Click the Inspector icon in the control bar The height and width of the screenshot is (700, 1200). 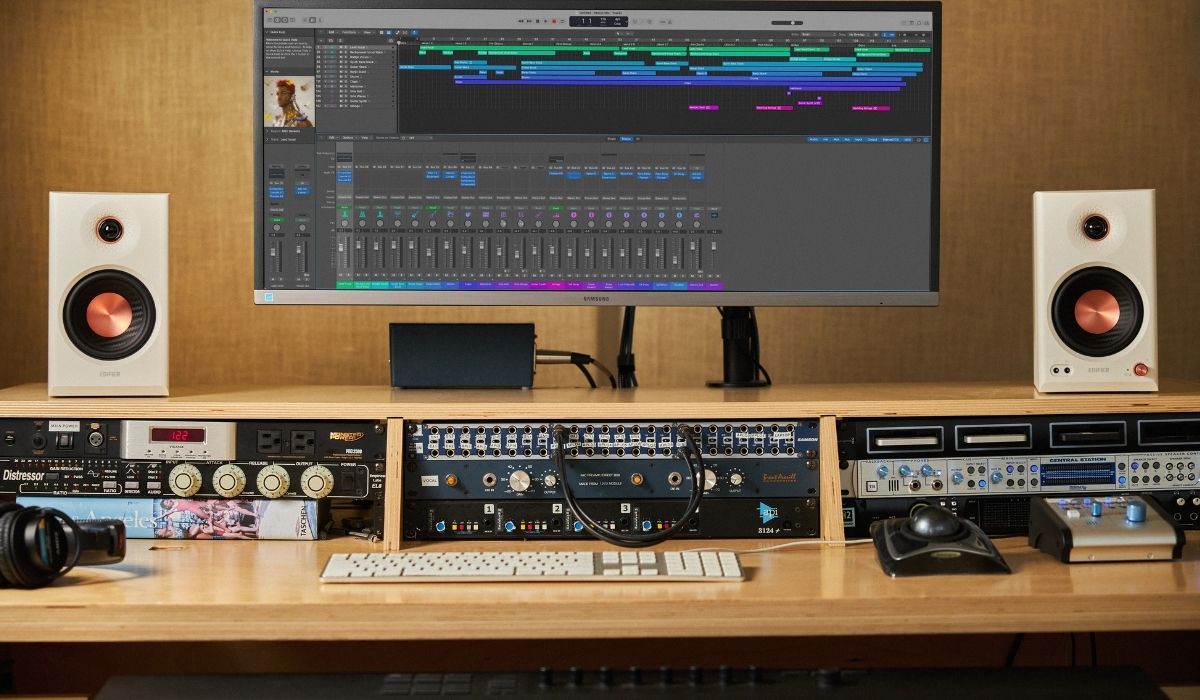(277, 20)
